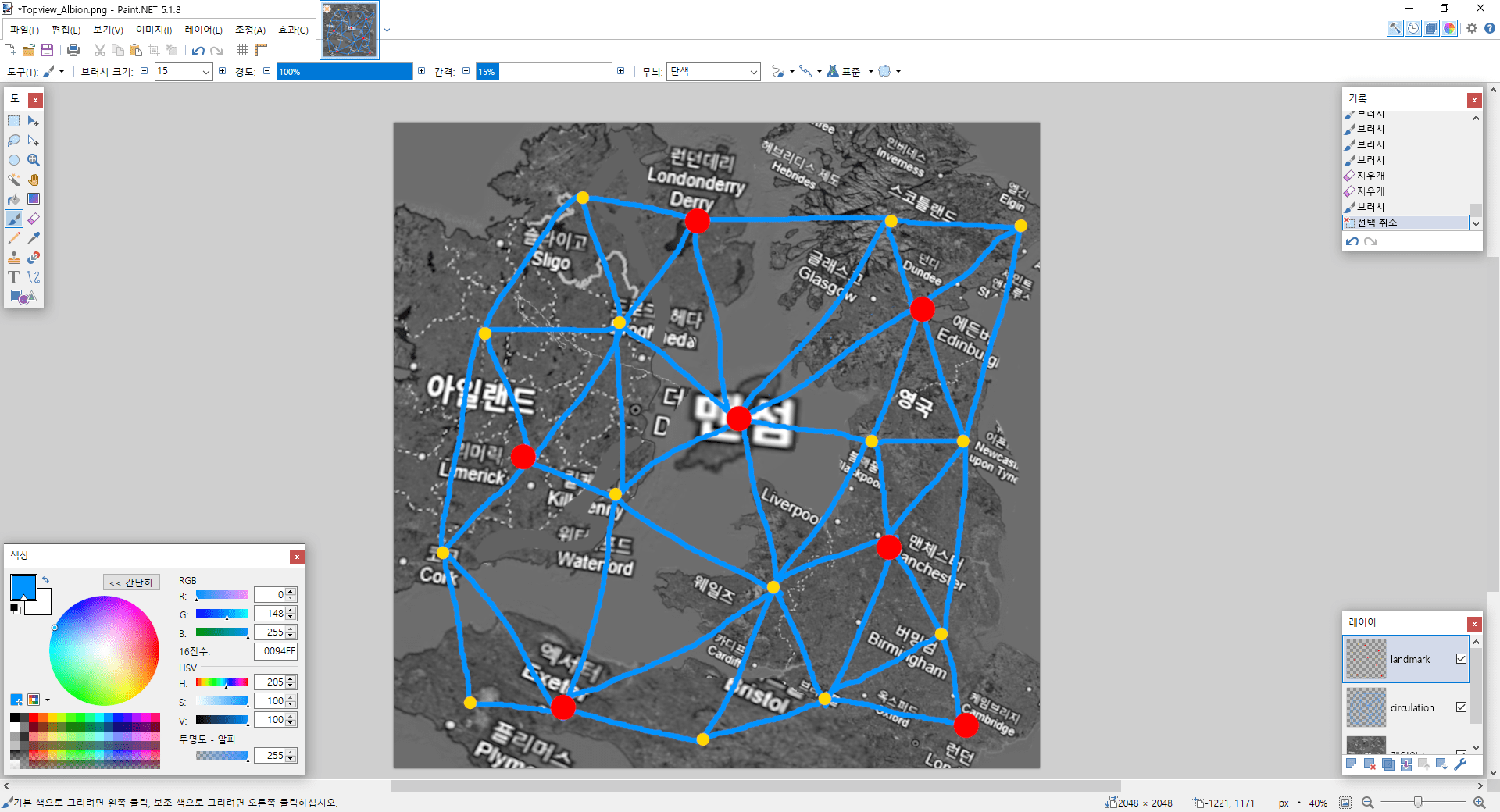Save the image with the floppy icon
1500x812 pixels.
point(47,50)
